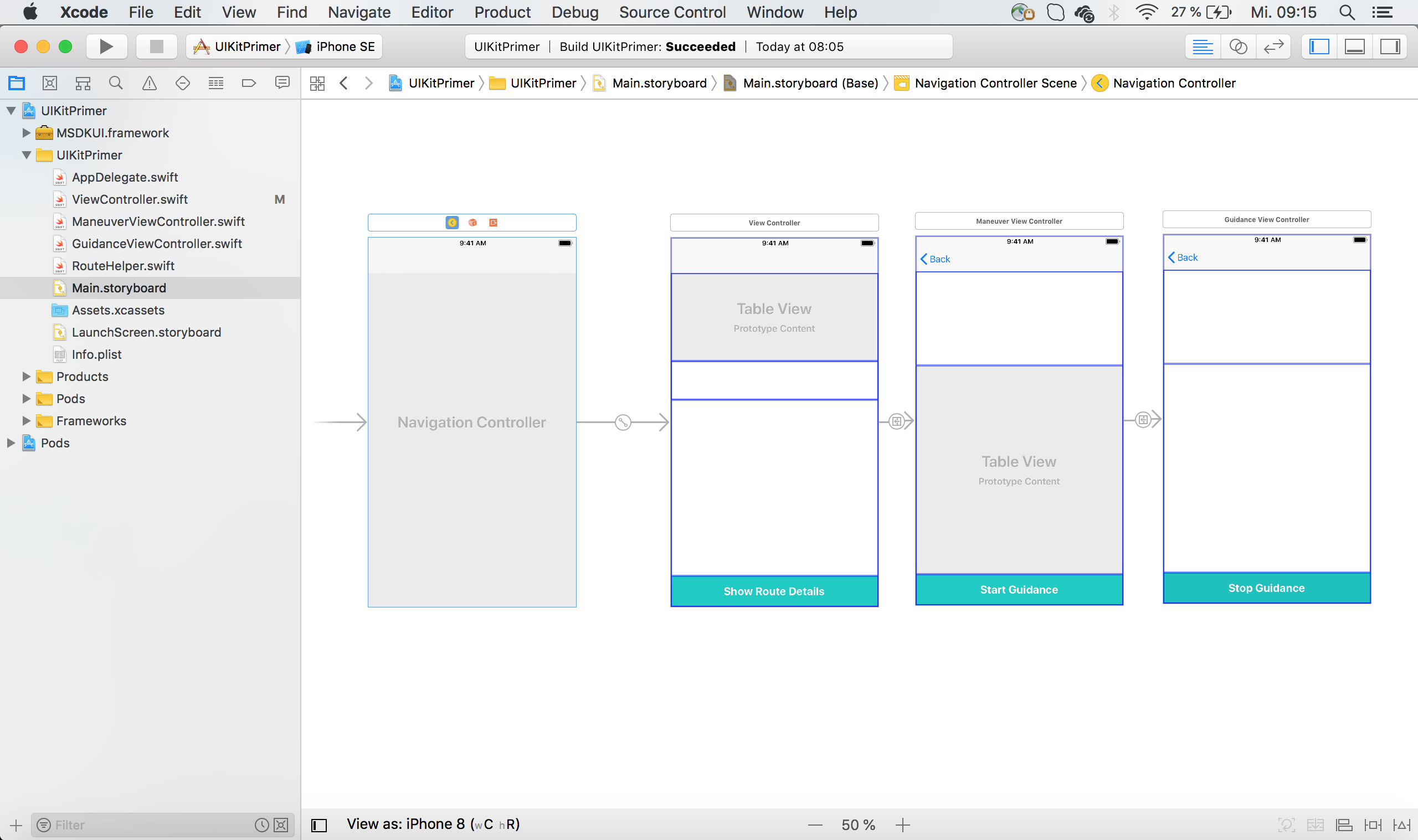Select the Navigation Controller scene icon
This screenshot has height=840, width=1418.
coord(452,223)
